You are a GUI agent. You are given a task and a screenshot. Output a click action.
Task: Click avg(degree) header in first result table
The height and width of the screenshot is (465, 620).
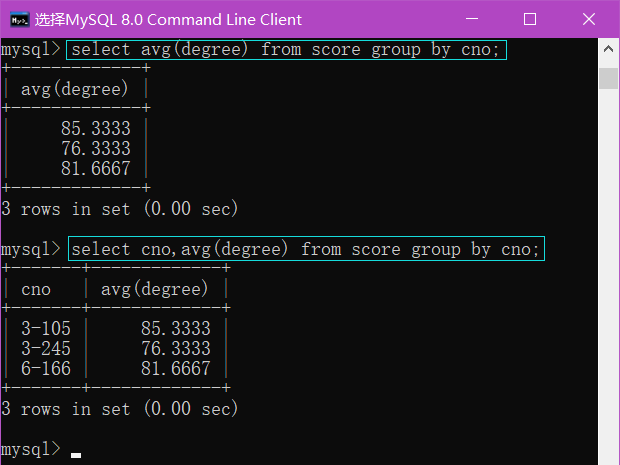coord(75,89)
